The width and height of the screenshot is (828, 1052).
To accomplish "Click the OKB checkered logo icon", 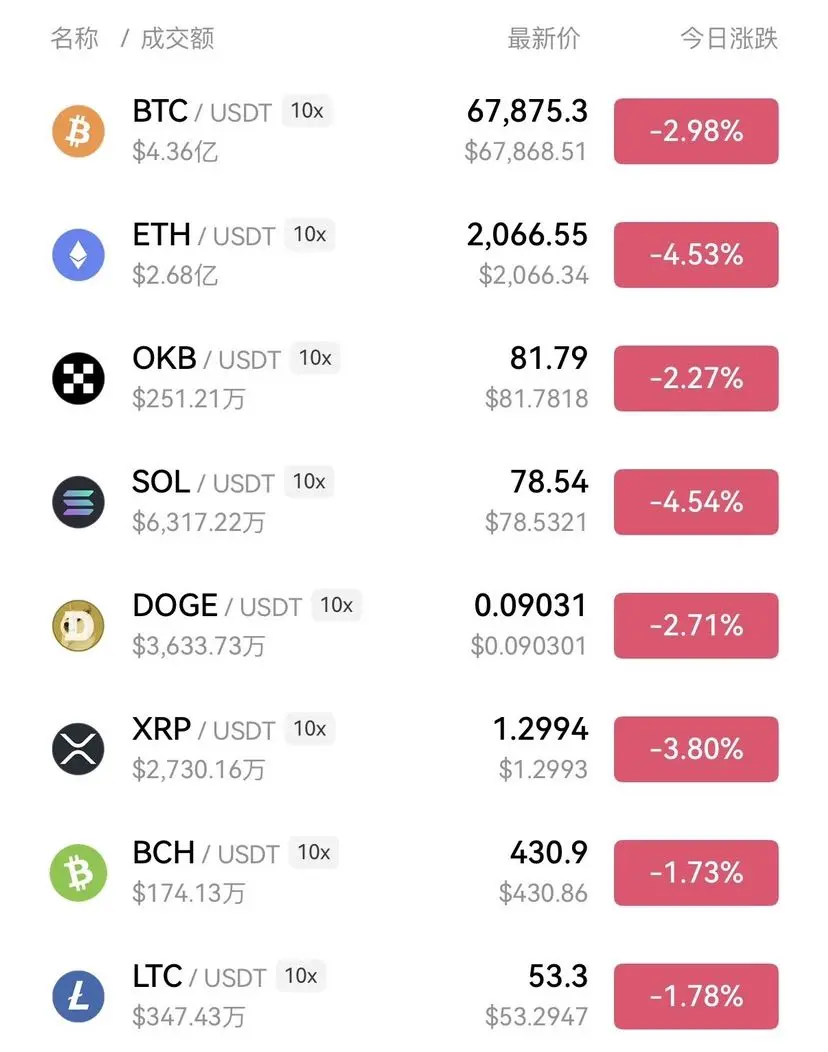I will point(79,378).
